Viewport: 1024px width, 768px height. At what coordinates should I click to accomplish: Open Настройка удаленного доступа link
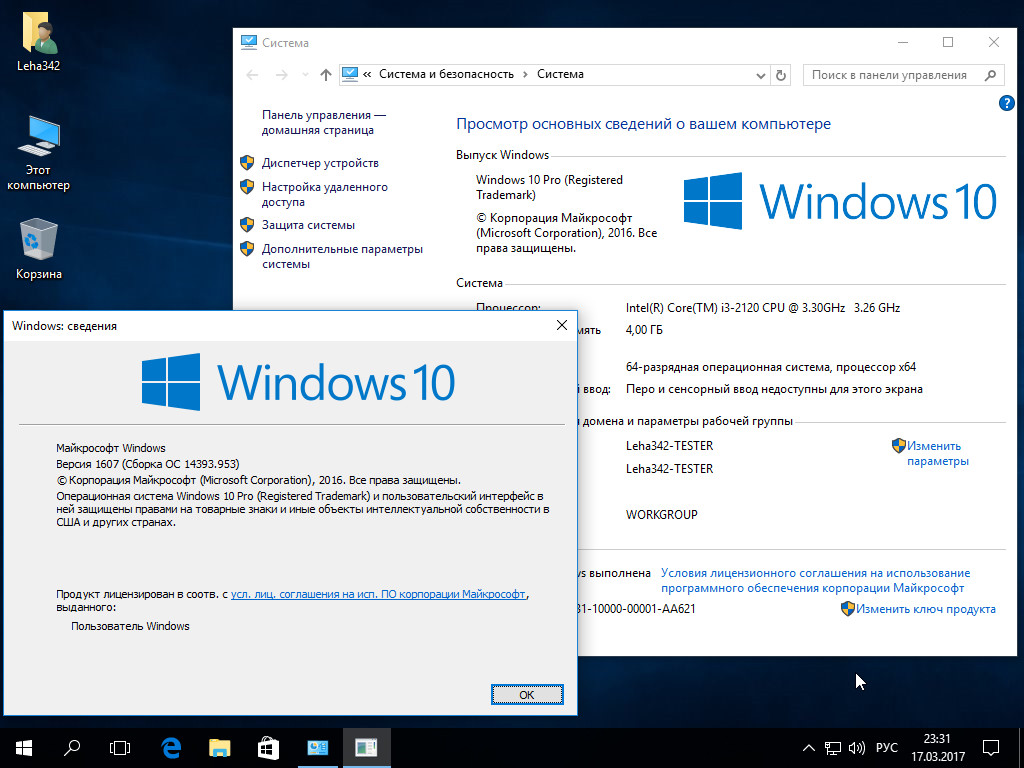pyautogui.click(x=325, y=195)
